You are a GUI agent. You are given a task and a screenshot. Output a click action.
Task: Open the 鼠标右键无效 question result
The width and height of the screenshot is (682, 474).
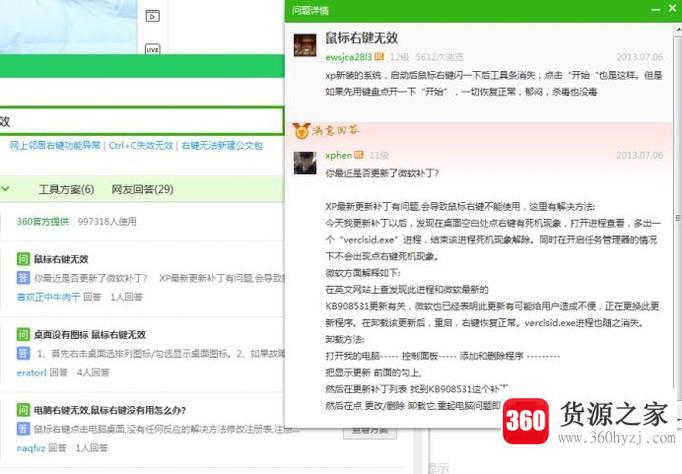click(61, 259)
